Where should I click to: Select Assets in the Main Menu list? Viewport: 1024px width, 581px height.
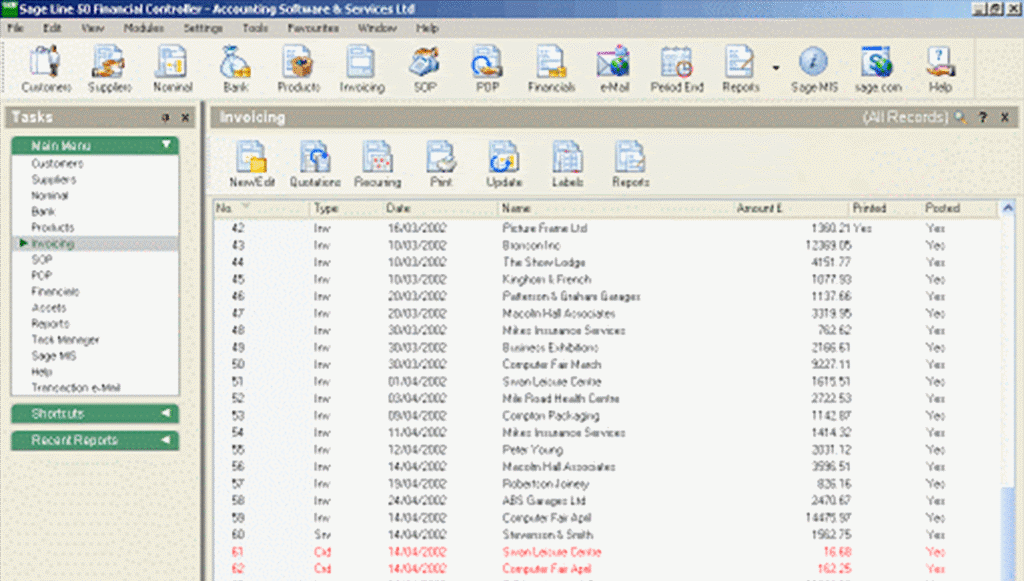(49, 307)
